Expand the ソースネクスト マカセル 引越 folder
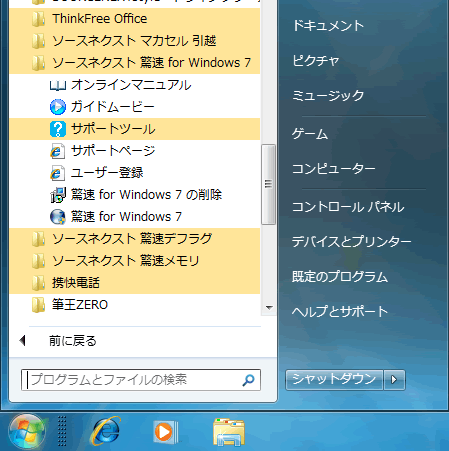 [x=134, y=41]
